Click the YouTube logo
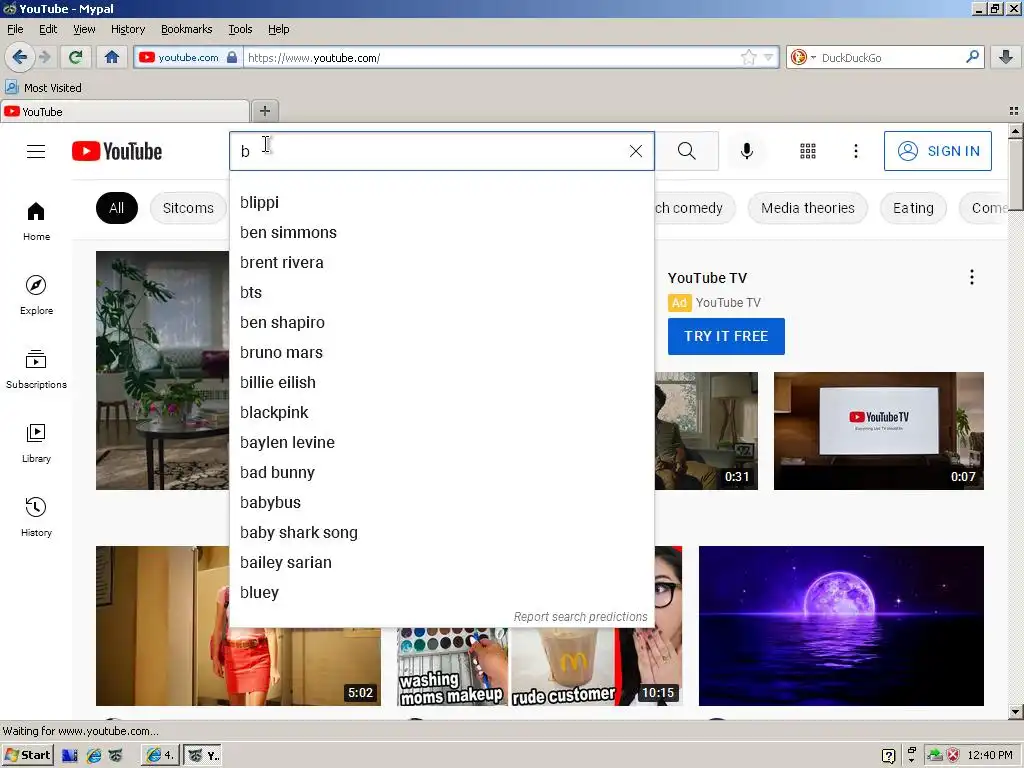The width and height of the screenshot is (1024, 768). 117,152
